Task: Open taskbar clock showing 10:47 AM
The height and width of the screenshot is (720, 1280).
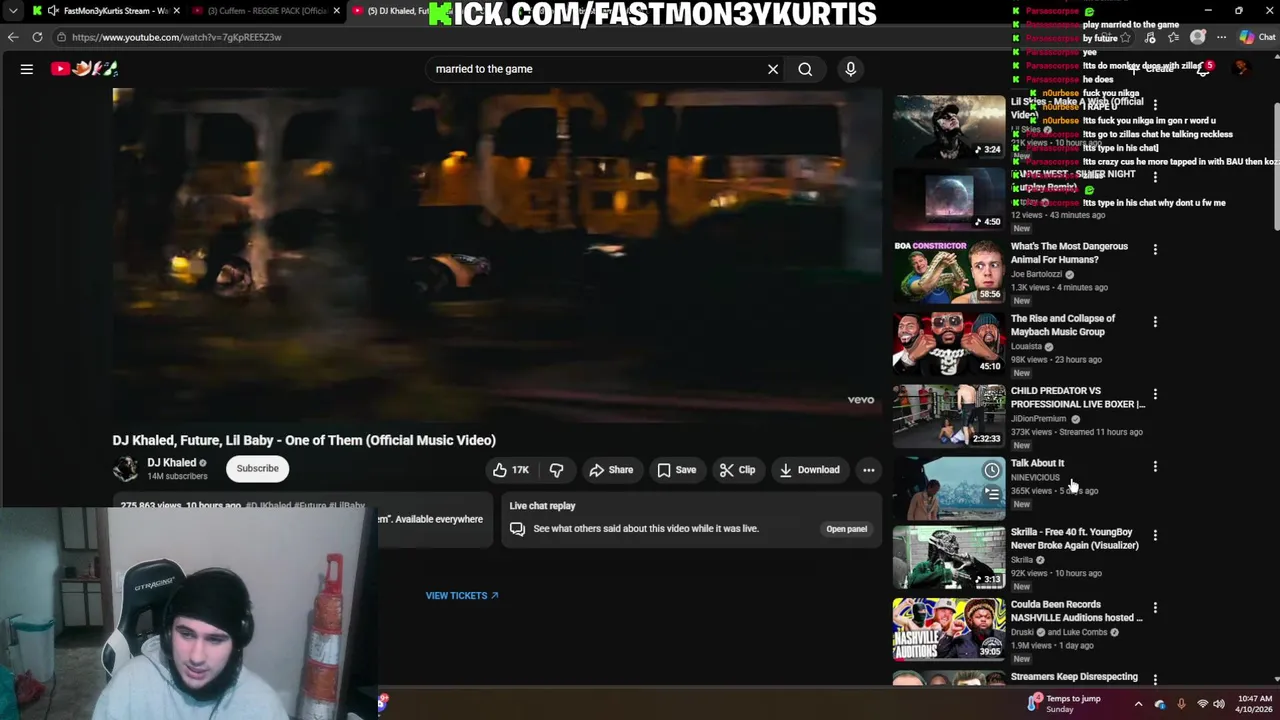Action: tap(1255, 704)
